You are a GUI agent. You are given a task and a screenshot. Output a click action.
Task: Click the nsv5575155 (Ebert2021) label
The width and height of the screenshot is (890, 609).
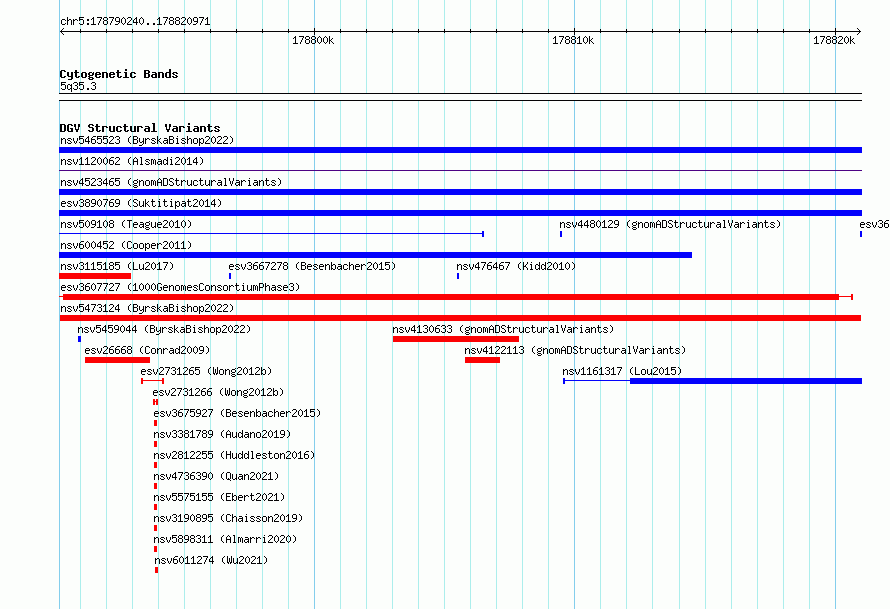(219, 497)
